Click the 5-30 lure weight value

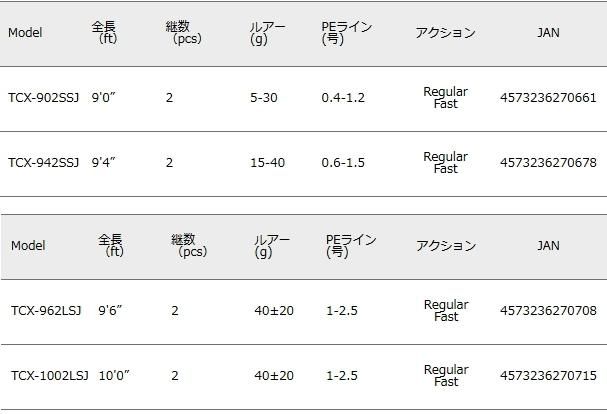point(264,98)
